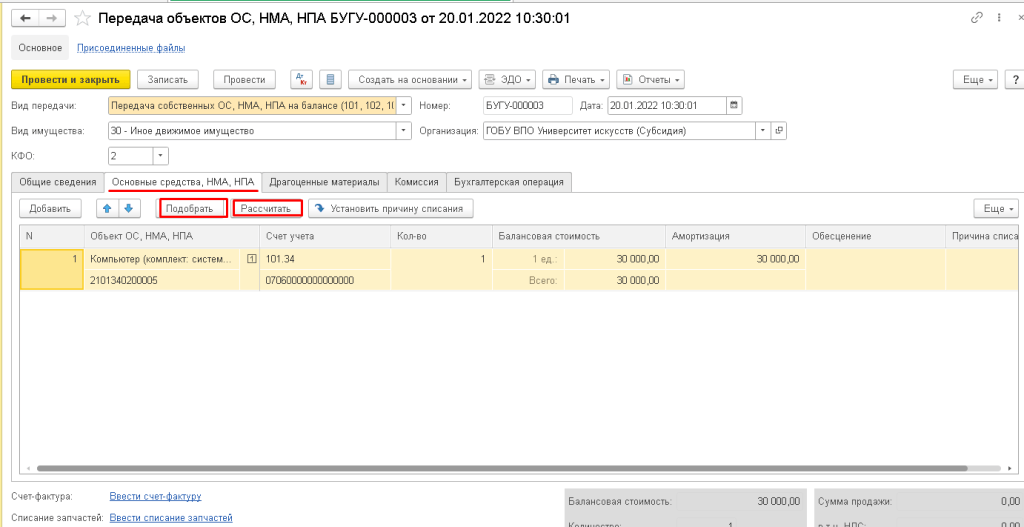Open the document structure list icon
This screenshot has height=527, width=1024.
tap(331, 80)
